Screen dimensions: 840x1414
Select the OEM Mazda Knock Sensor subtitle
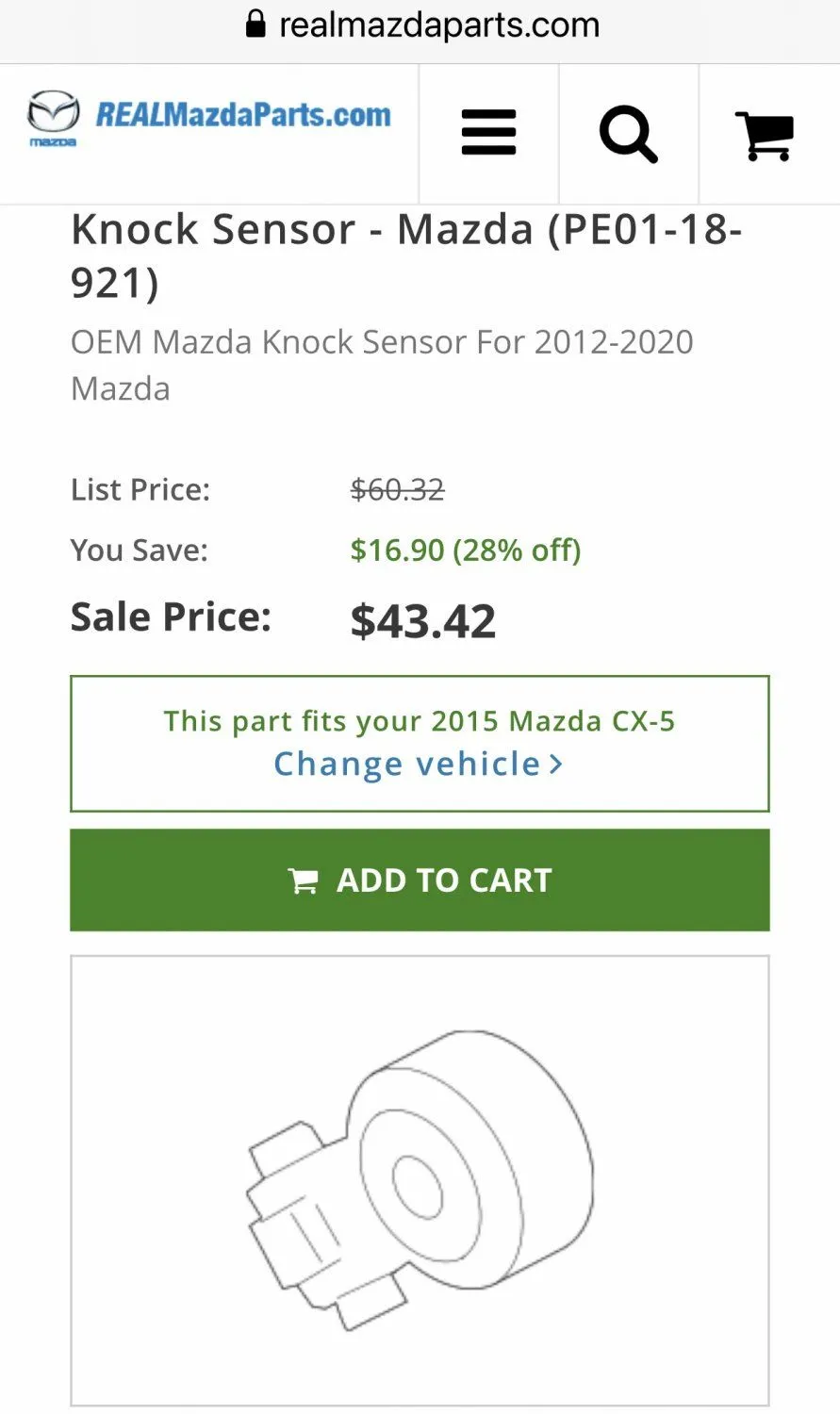382,365
